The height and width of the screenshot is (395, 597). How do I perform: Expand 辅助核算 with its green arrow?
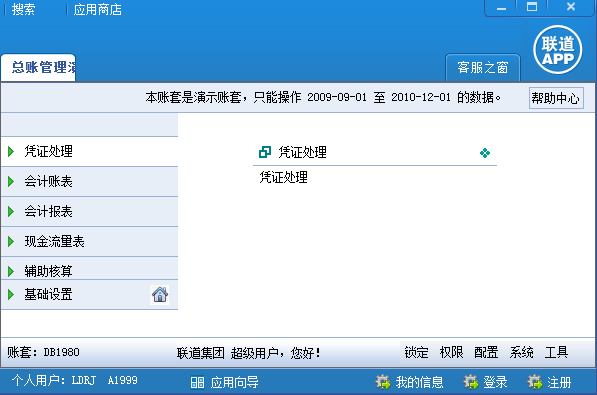tap(11, 271)
